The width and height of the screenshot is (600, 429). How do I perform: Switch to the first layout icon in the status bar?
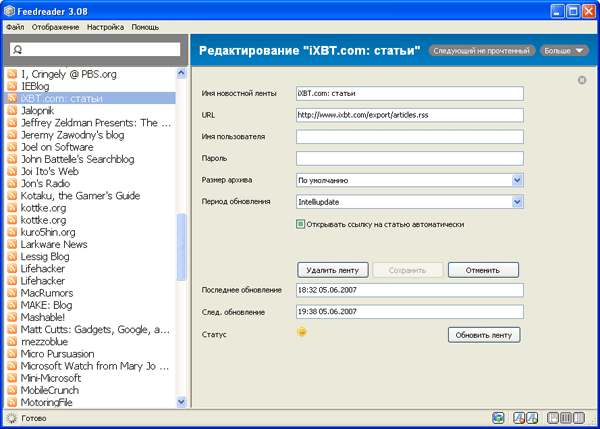coord(553,418)
